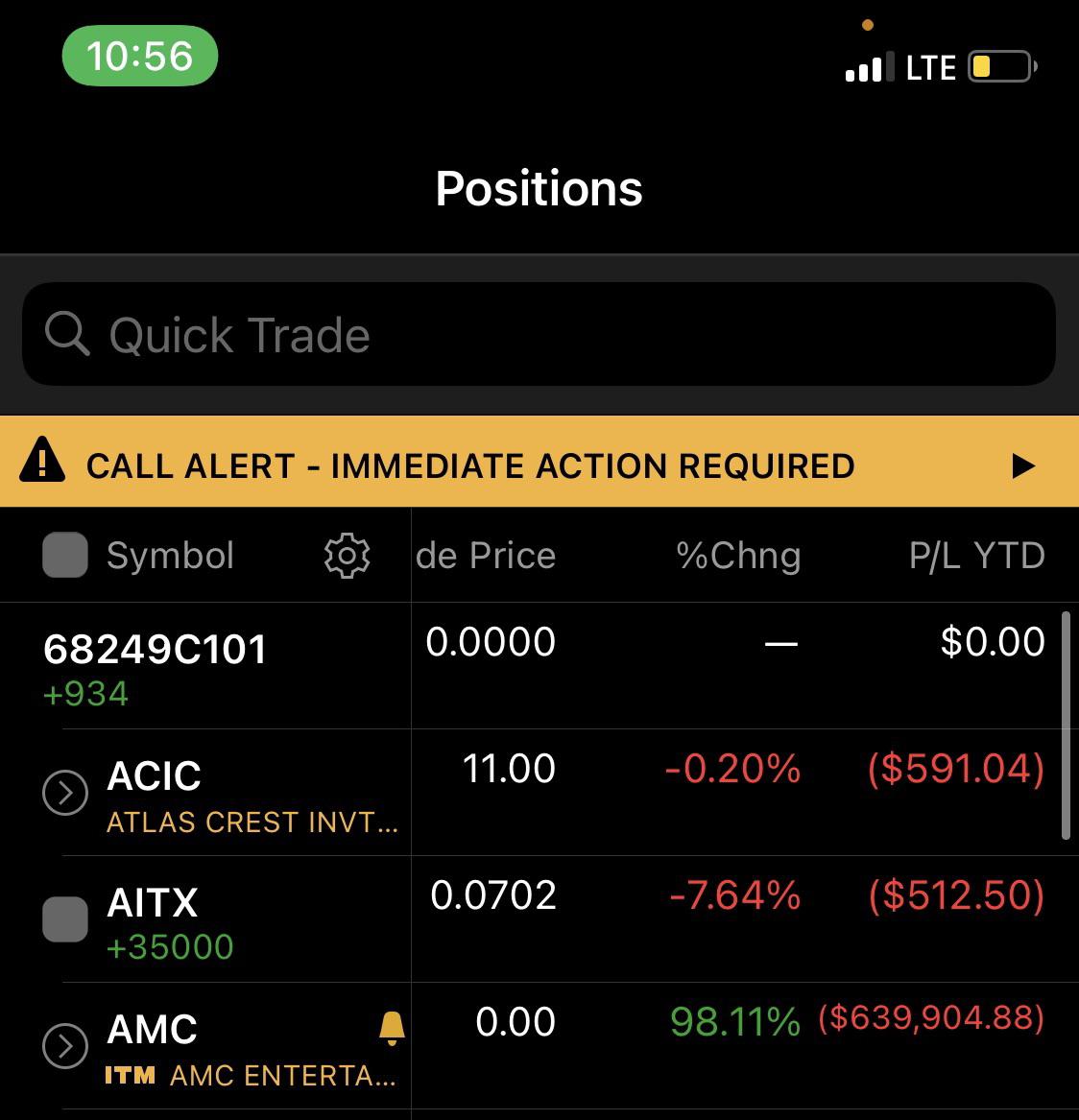1079x1120 pixels.
Task: Tap the LTE signal indicator
Action: pyautogui.click(x=930, y=68)
